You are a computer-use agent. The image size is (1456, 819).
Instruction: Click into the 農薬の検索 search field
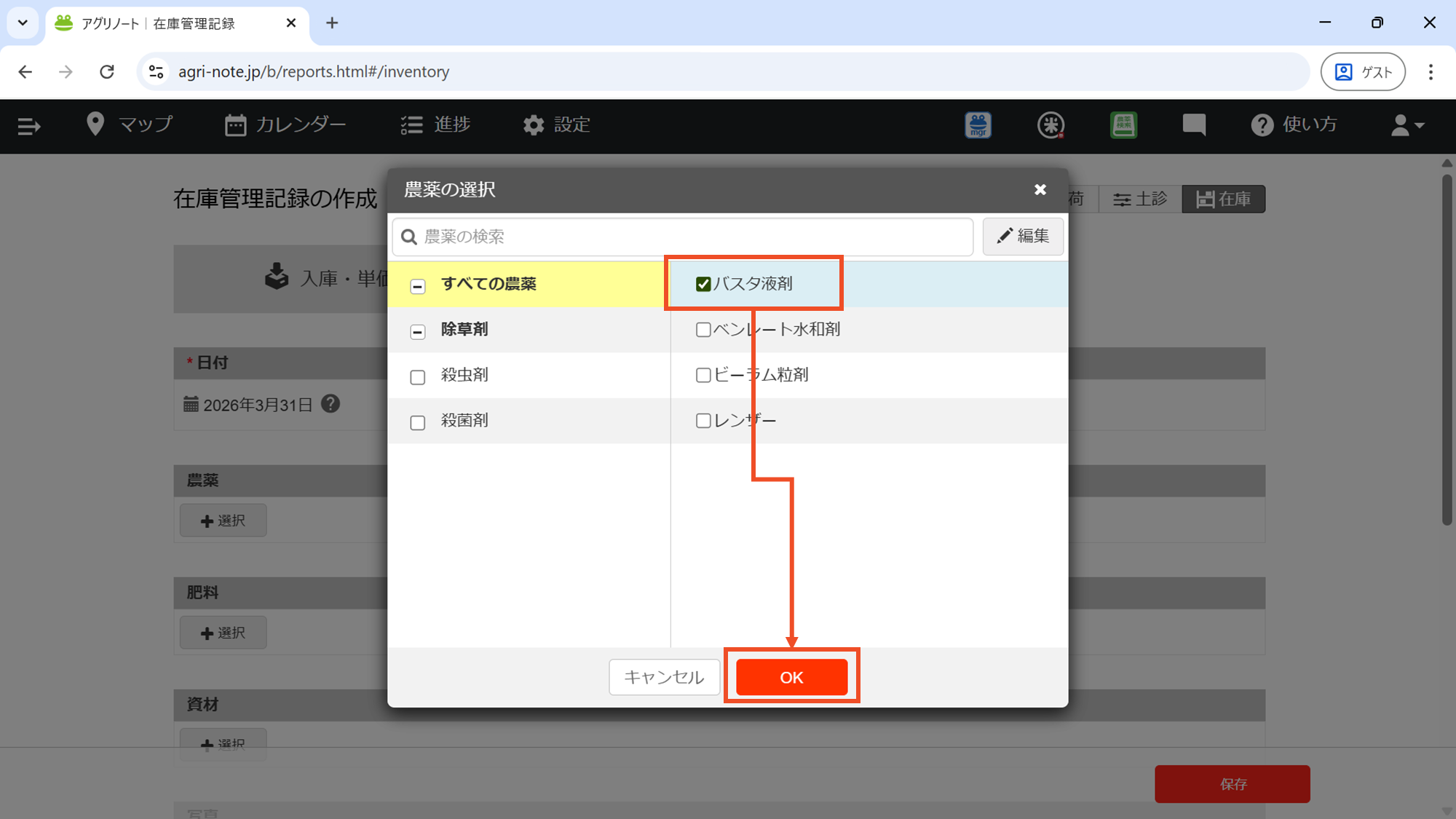[x=683, y=237]
